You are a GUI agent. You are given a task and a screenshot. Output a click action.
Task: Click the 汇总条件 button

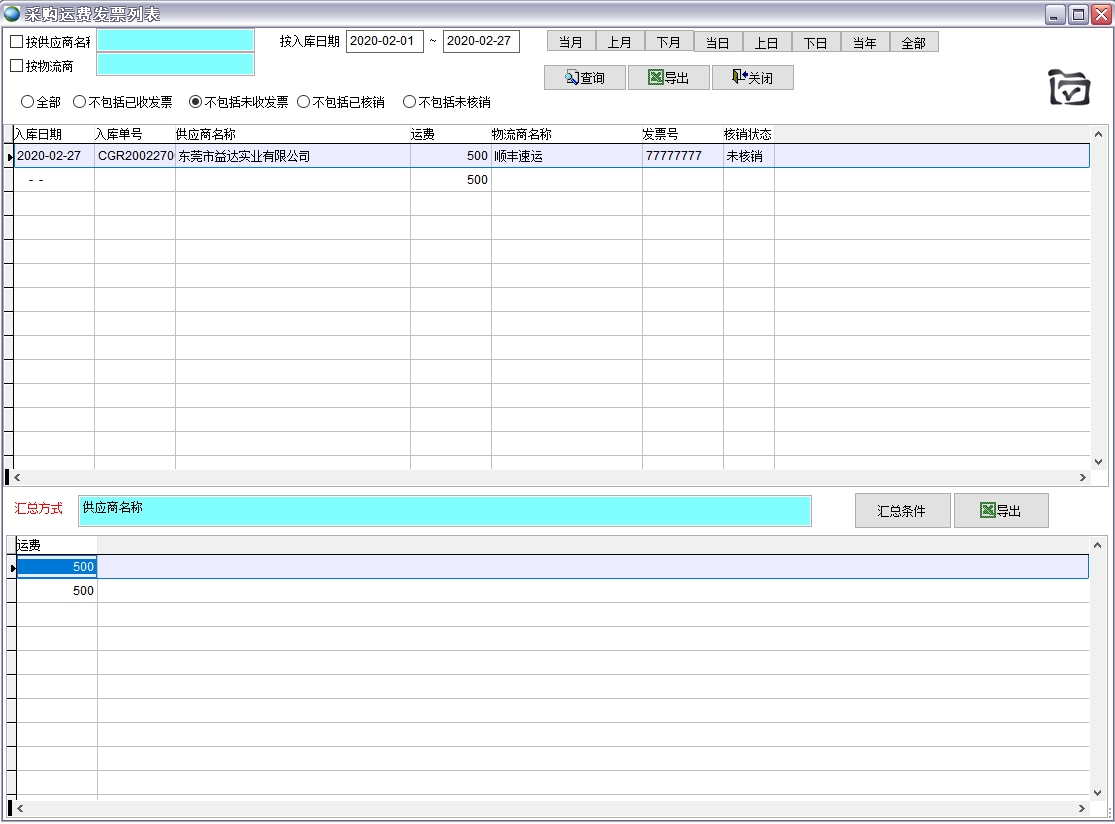pyautogui.click(x=901, y=511)
